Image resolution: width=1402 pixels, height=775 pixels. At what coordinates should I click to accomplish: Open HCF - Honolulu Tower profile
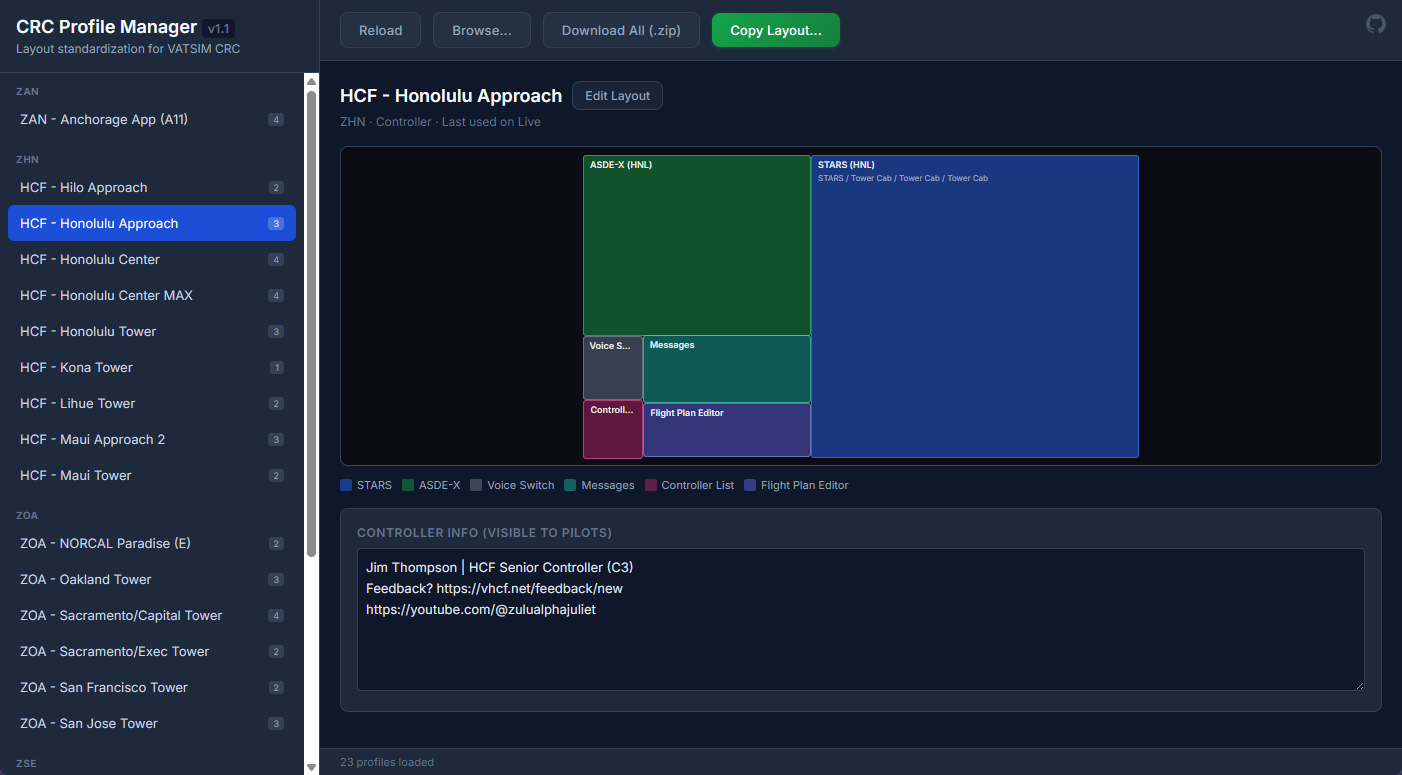pyautogui.click(x=152, y=331)
